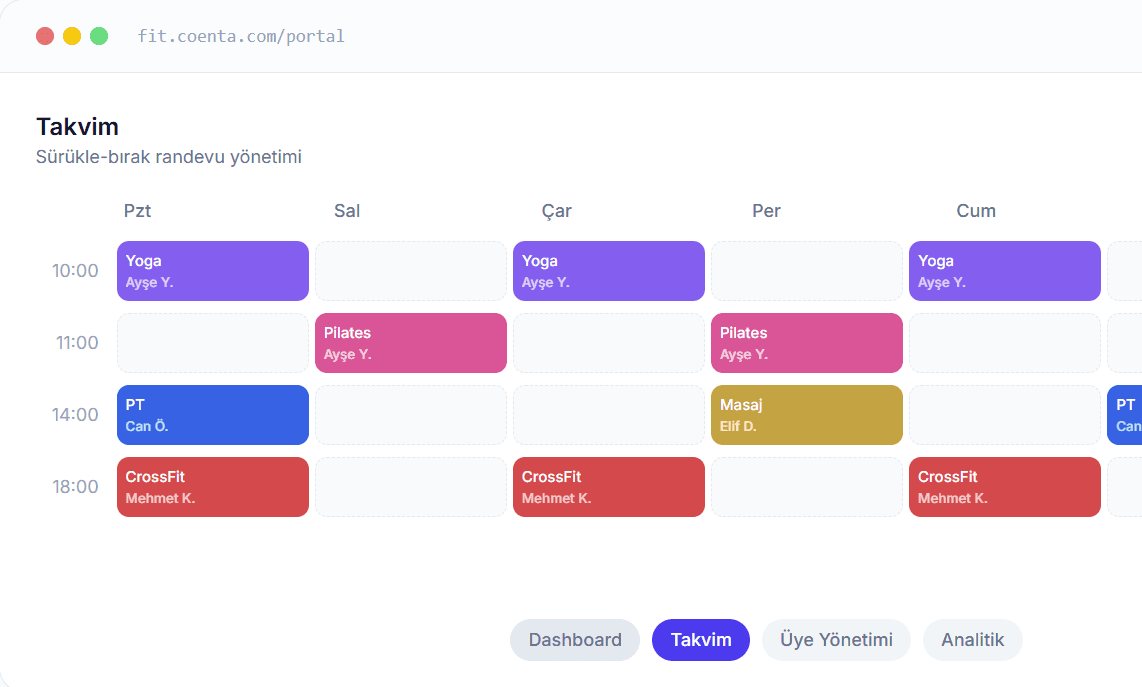The width and height of the screenshot is (1142, 687).
Task: Select Wednesday 10:00 Yoga session
Action: pyautogui.click(x=609, y=271)
